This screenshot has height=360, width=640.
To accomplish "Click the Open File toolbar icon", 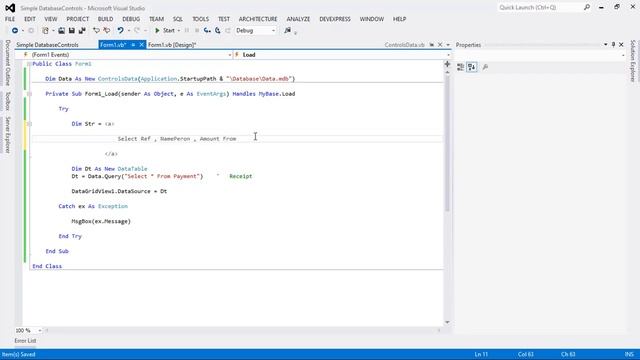I will pyautogui.click(x=61, y=31).
